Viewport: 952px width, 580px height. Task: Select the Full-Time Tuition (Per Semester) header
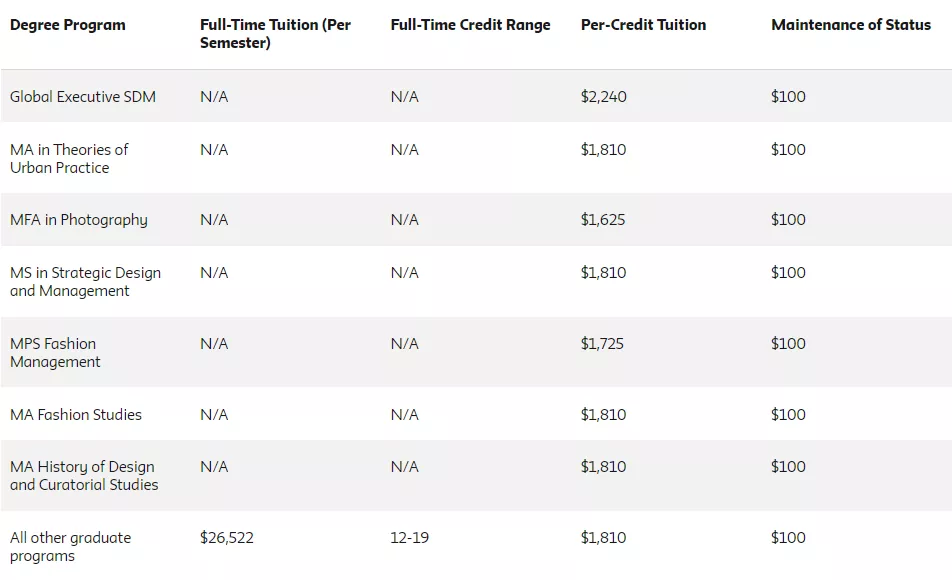point(275,33)
